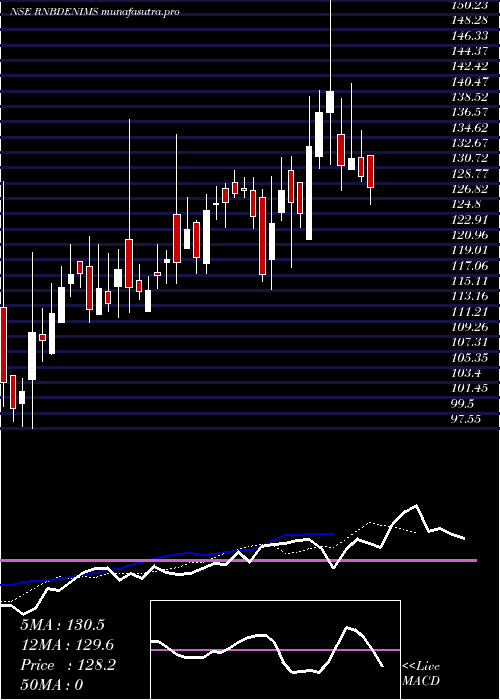Click the Price : 128.2 readout

pos(68,665)
